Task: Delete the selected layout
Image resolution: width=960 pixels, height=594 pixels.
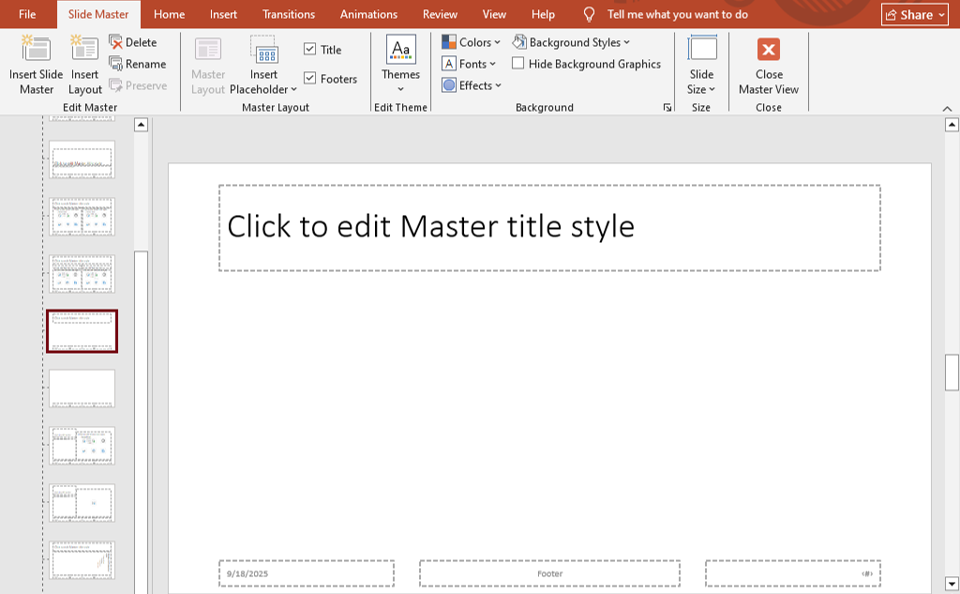Action: click(133, 42)
